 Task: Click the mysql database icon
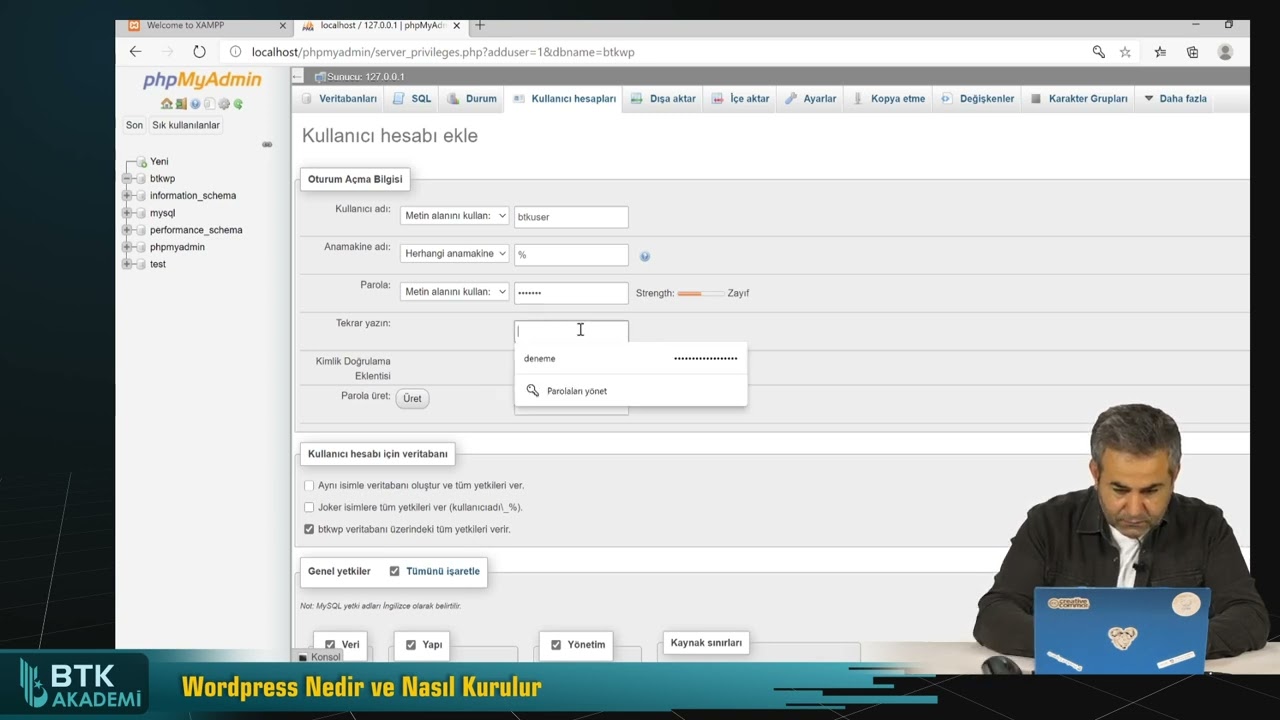click(141, 213)
